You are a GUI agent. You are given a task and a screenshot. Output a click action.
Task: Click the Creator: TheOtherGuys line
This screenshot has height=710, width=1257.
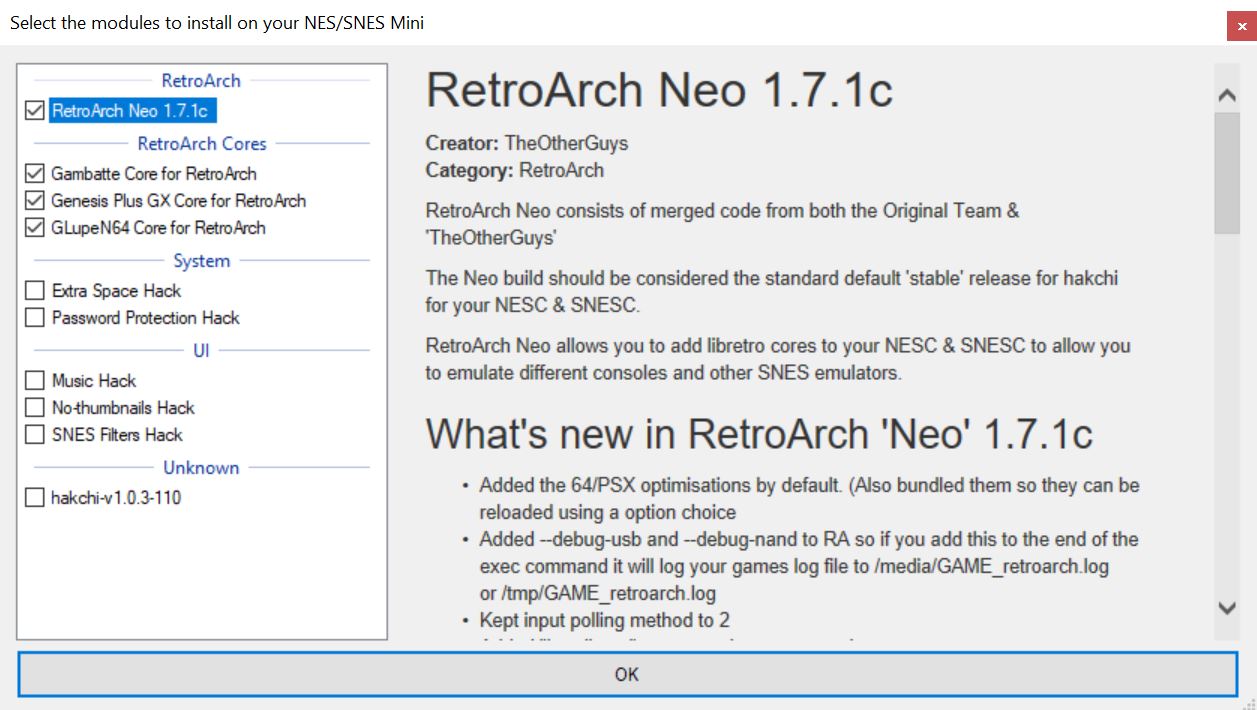(527, 143)
